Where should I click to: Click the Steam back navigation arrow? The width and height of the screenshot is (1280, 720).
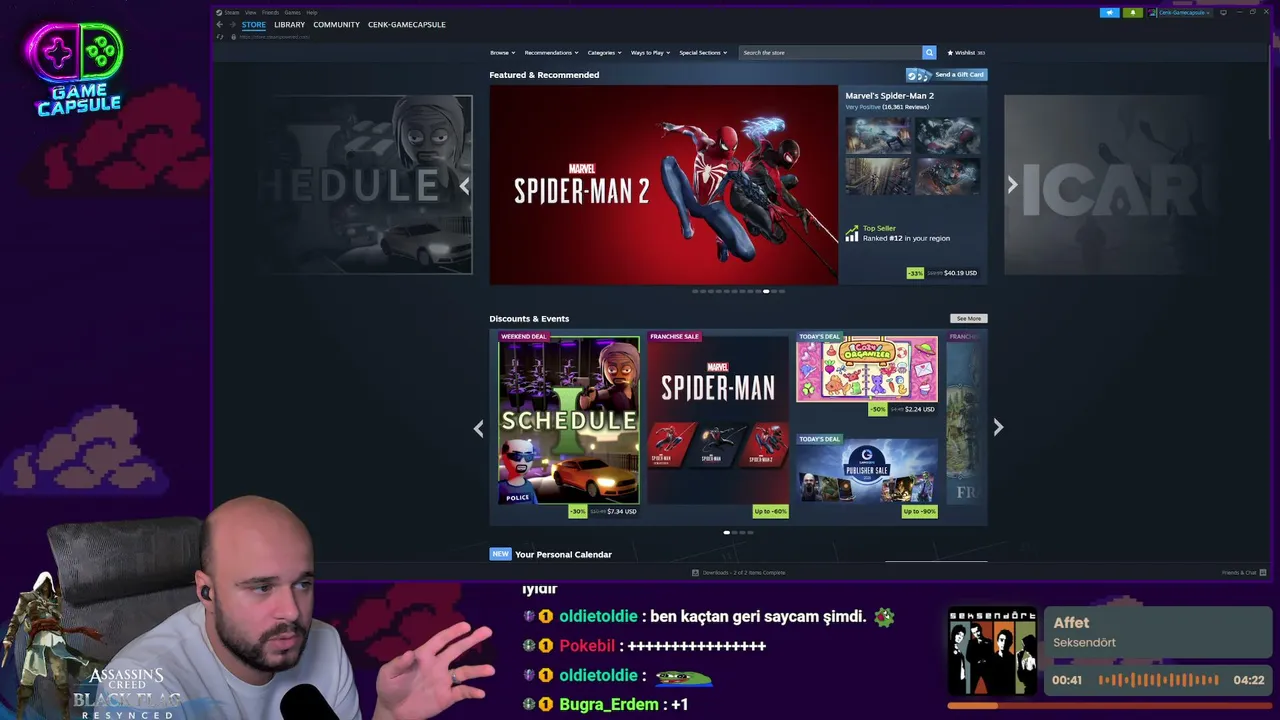pyautogui.click(x=220, y=24)
